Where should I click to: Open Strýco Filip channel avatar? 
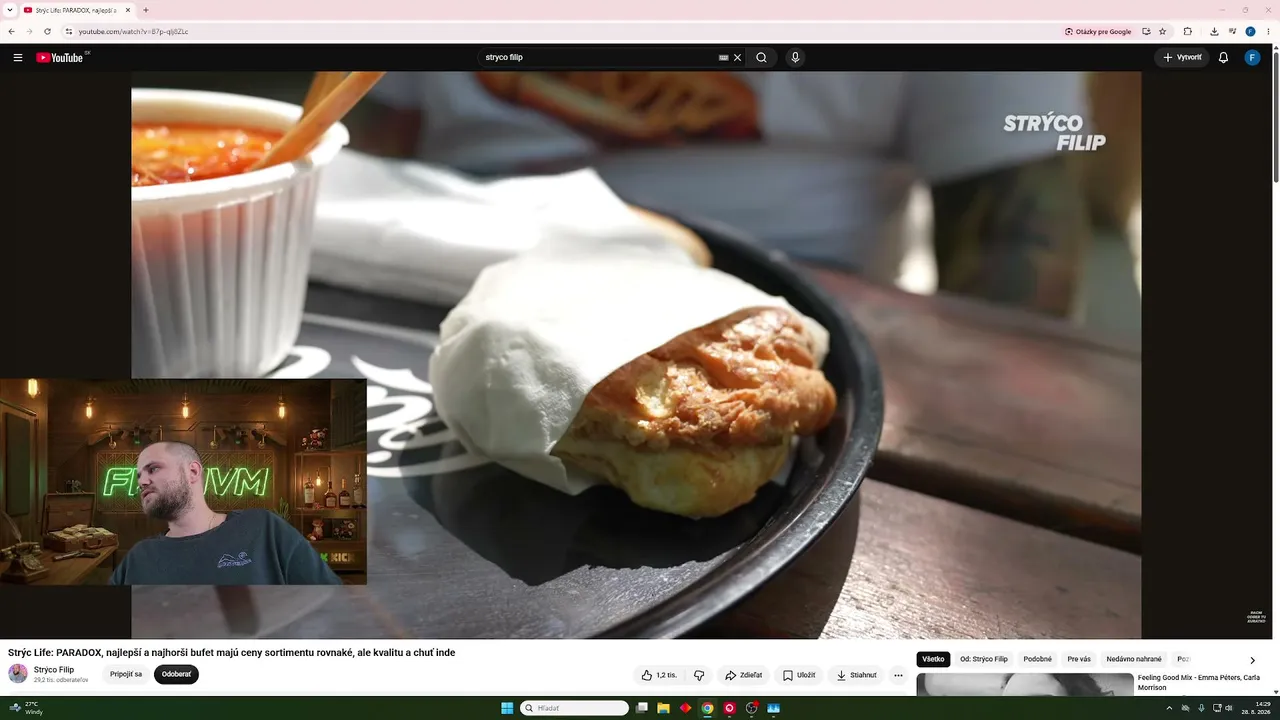click(18, 674)
